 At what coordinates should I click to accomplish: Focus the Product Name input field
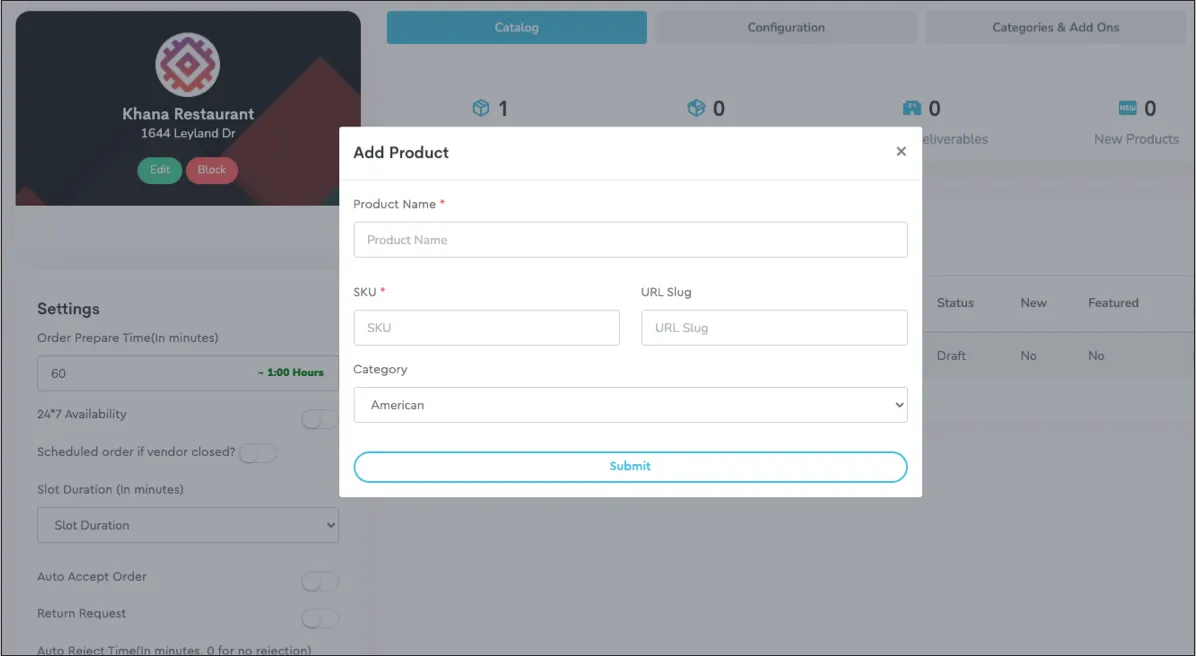coord(630,240)
